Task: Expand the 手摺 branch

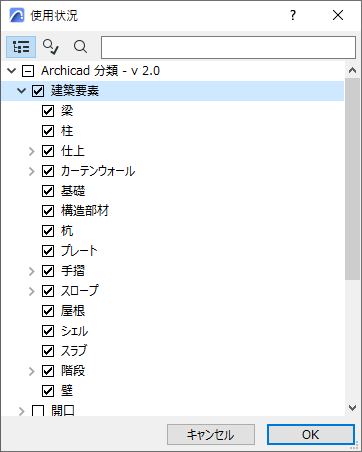Action: 32,271
